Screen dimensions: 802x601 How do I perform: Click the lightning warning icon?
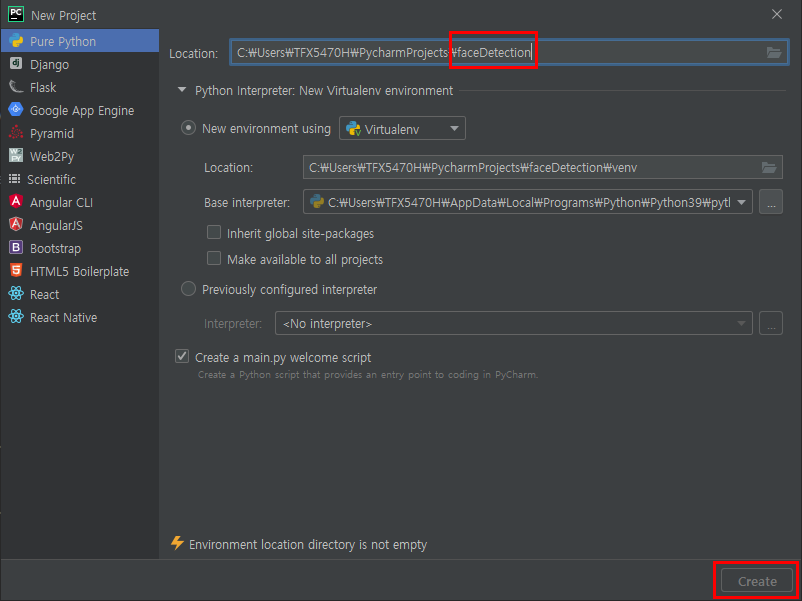tap(177, 543)
